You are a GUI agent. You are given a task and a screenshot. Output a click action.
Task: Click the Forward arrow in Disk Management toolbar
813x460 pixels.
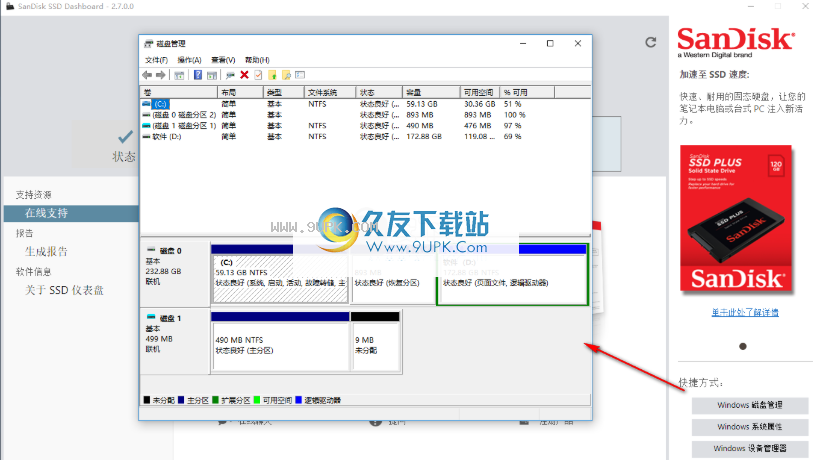click(x=161, y=75)
